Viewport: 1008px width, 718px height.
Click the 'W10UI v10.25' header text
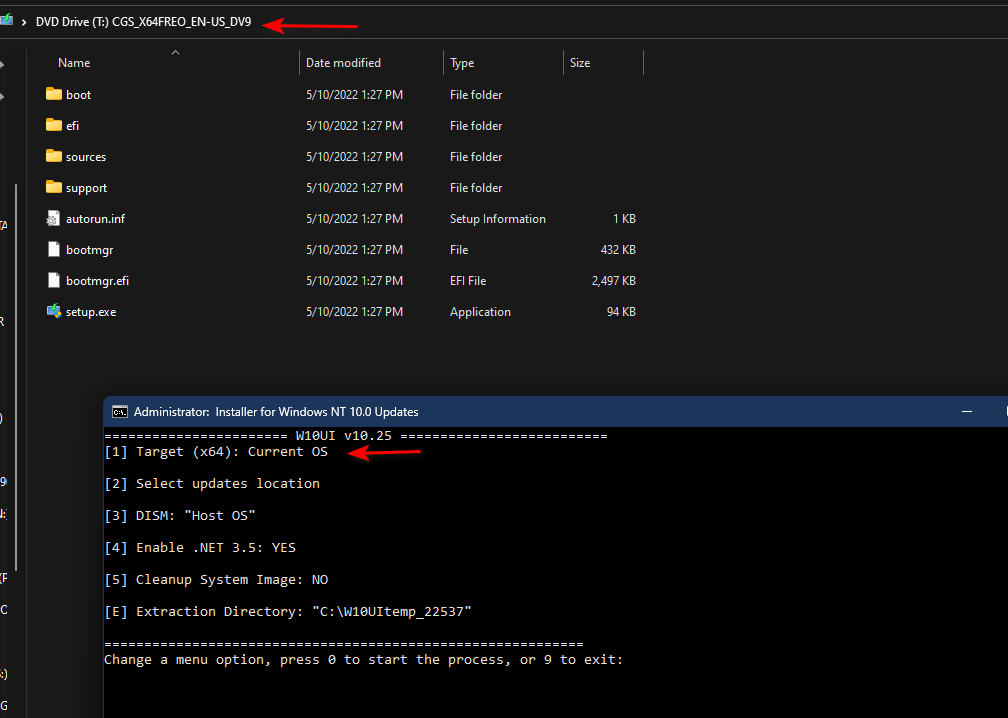344,436
